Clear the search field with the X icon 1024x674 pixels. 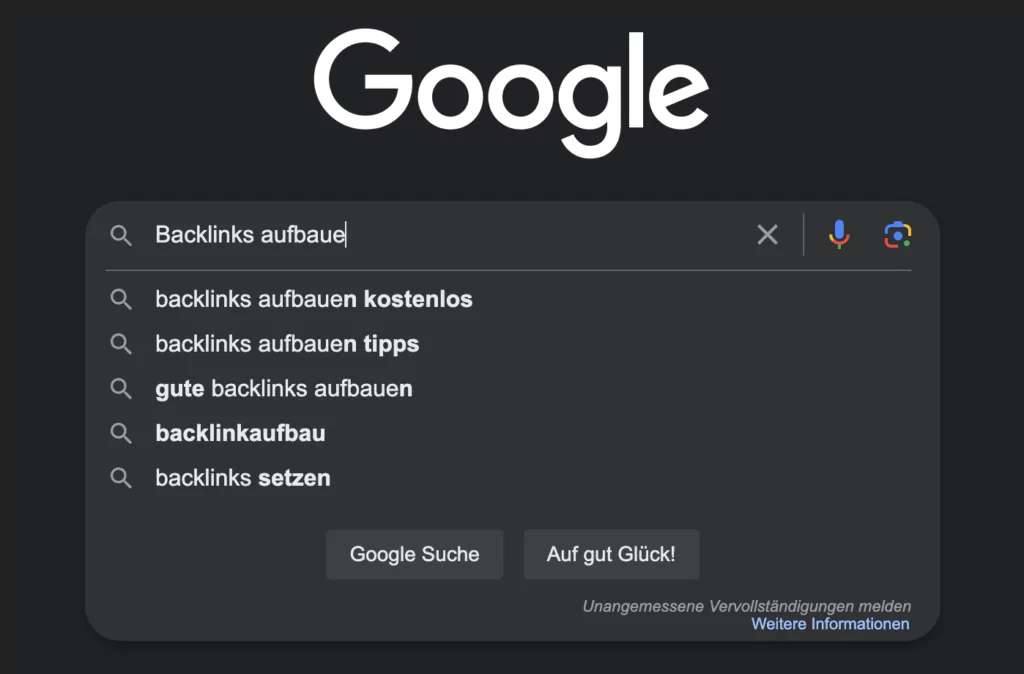pyautogui.click(x=767, y=234)
